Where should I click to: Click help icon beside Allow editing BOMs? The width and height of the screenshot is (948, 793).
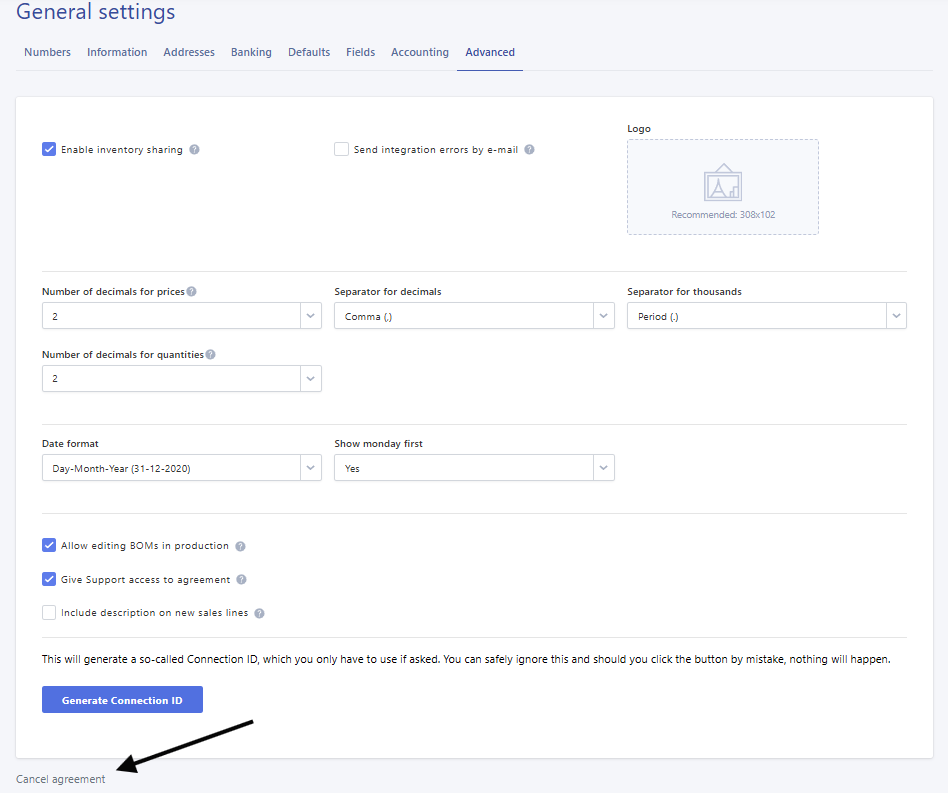pyautogui.click(x=240, y=547)
